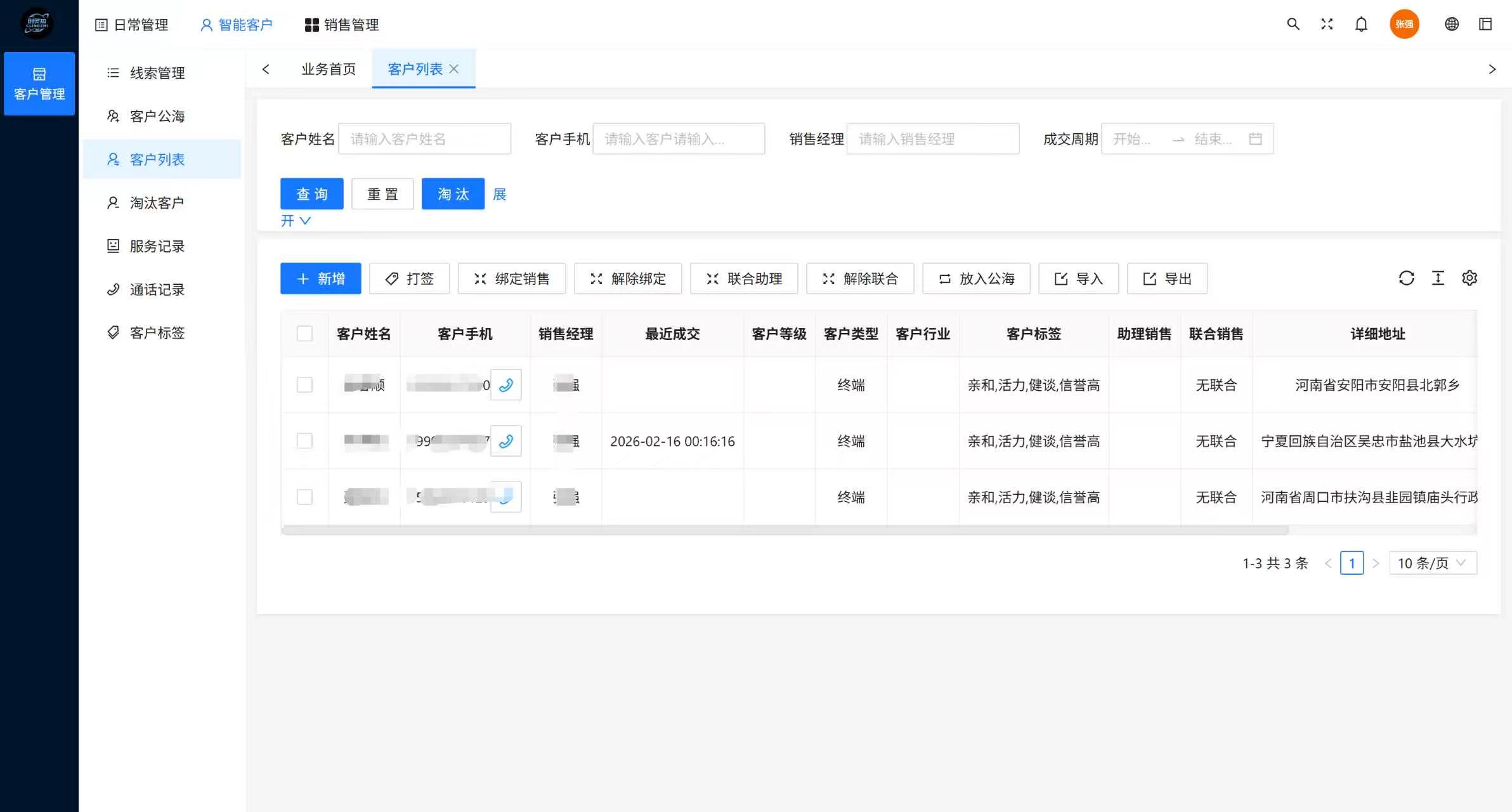Image resolution: width=1512 pixels, height=812 pixels.
Task: Click the 最近成交 column header
Action: [x=672, y=334]
